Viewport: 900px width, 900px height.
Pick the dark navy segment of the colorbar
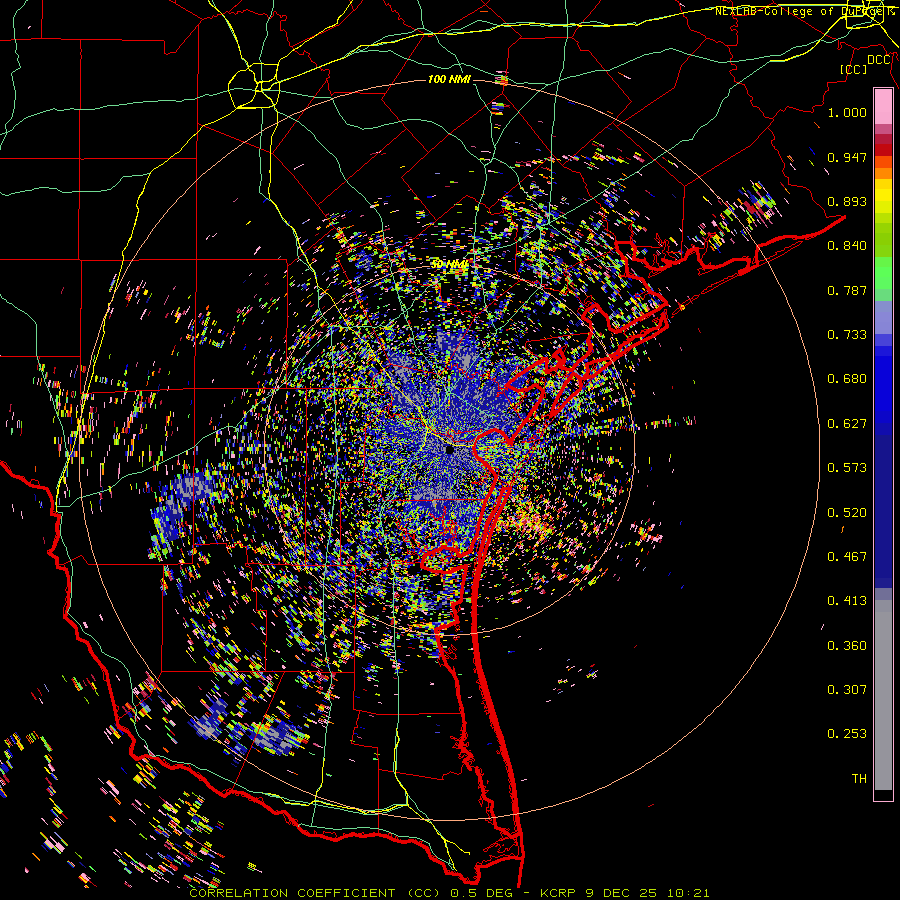(883, 511)
